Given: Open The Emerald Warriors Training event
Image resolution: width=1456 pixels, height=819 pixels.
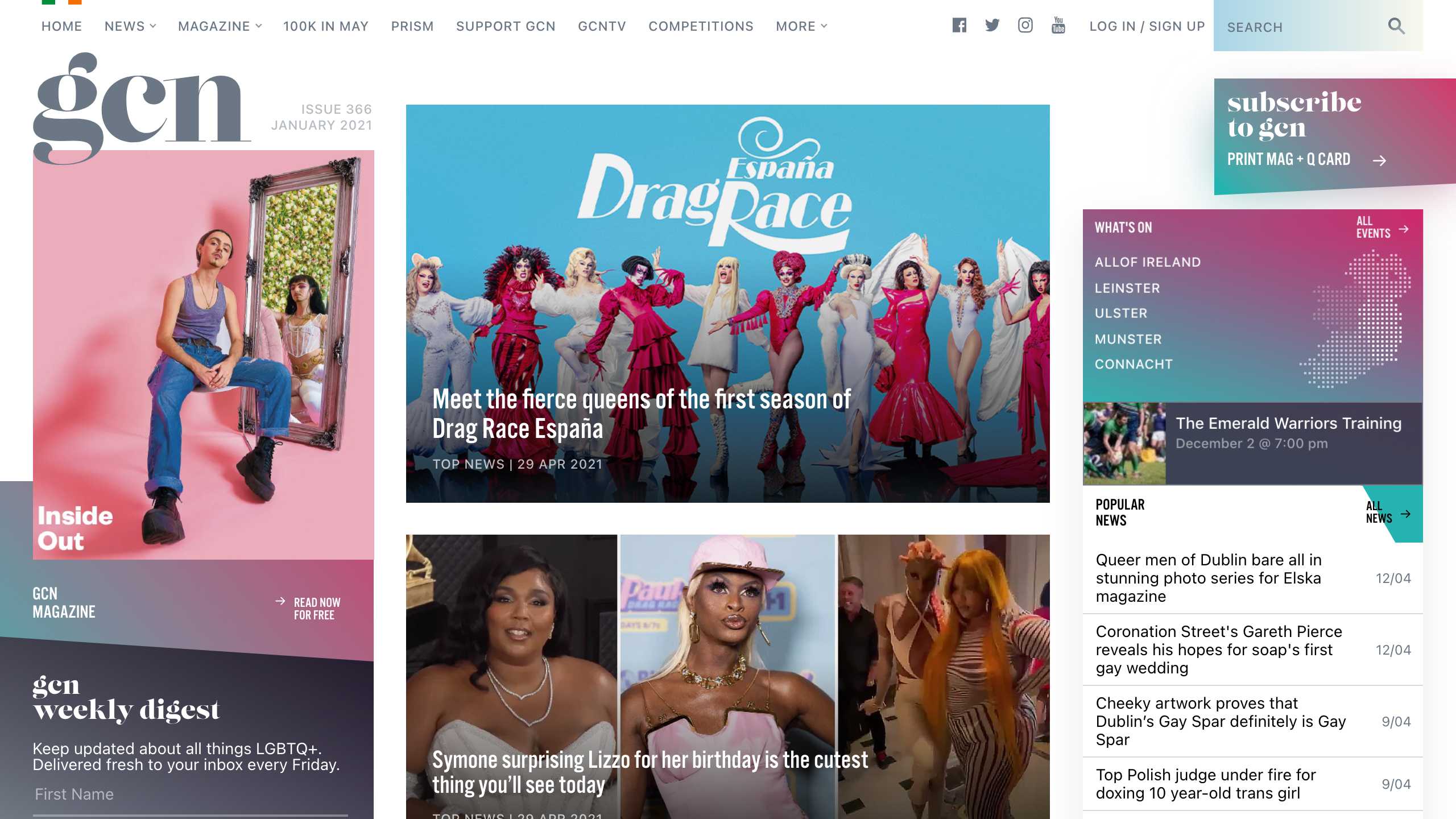Looking at the screenshot, I should tap(1288, 424).
